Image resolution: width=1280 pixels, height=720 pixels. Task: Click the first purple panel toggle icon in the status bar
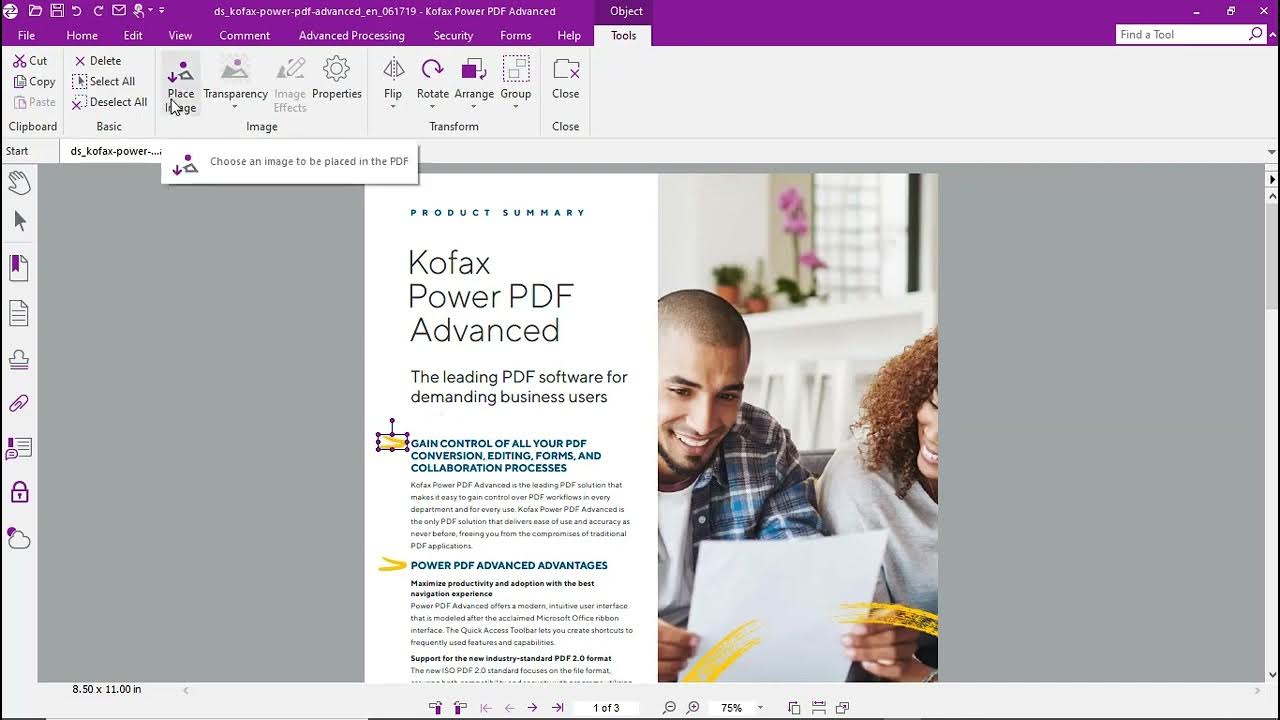click(x=436, y=708)
